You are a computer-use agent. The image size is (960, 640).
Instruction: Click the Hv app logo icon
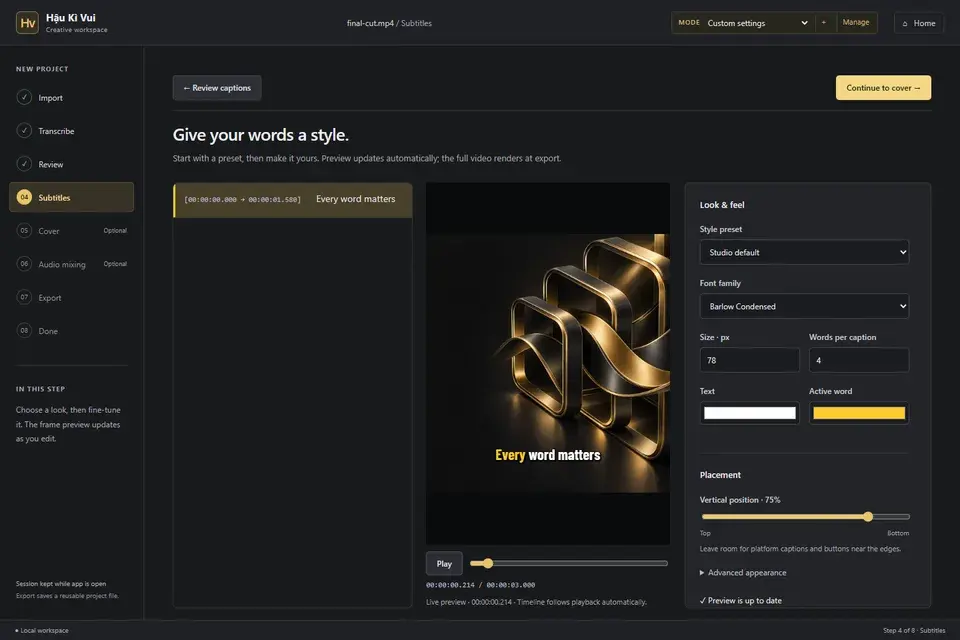pyautogui.click(x=27, y=23)
